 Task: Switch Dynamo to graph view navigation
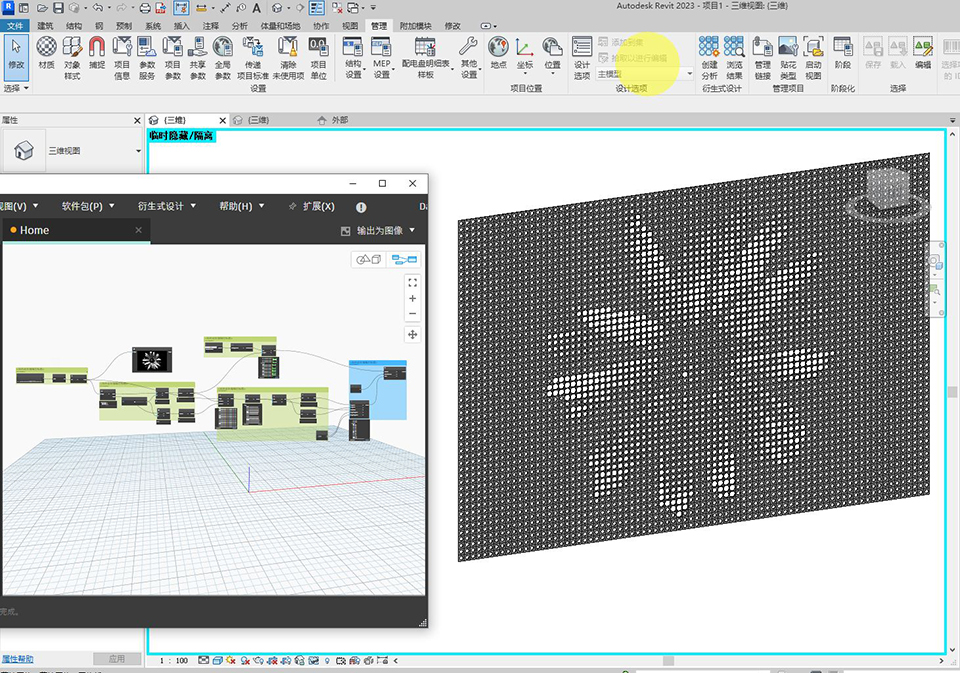tap(405, 260)
